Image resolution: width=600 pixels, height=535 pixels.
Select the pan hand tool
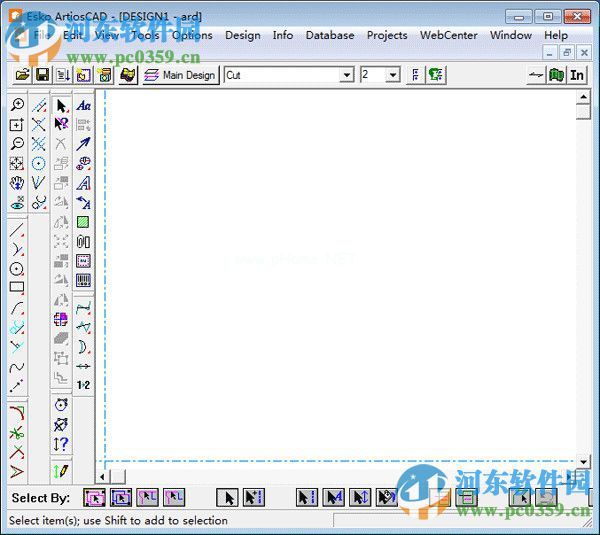[x=17, y=183]
